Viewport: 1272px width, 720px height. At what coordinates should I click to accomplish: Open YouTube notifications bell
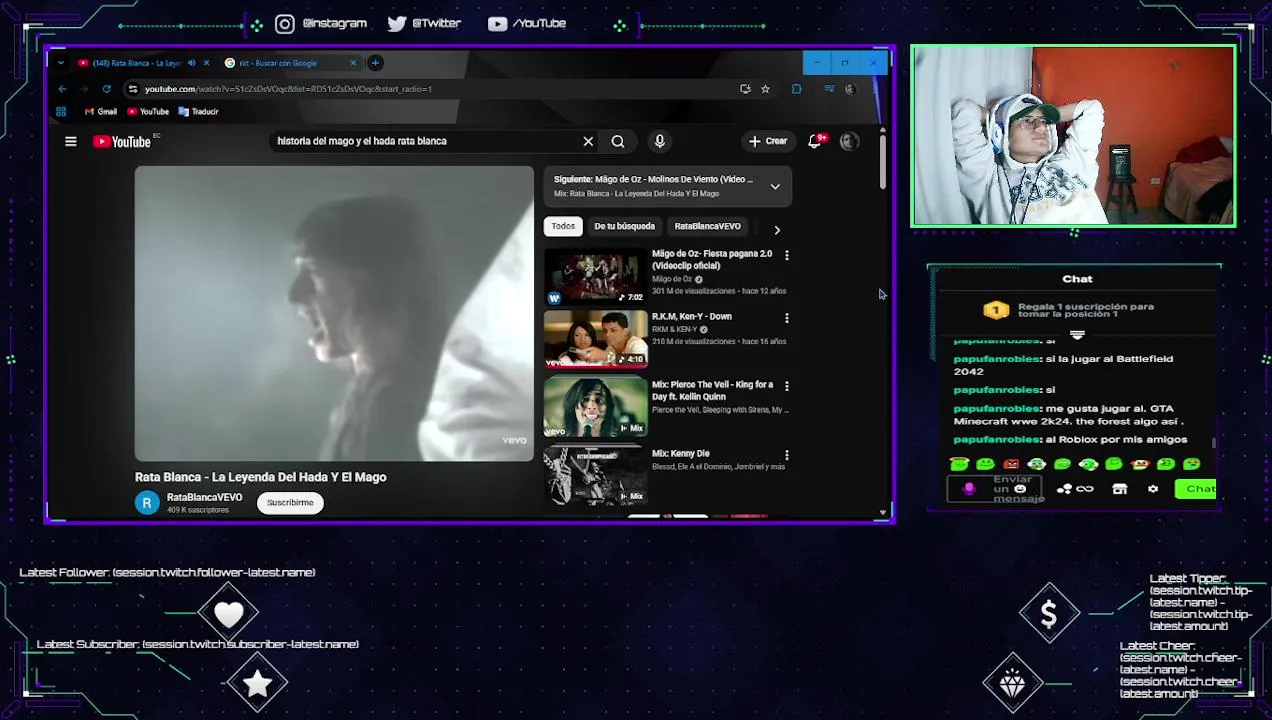[815, 142]
